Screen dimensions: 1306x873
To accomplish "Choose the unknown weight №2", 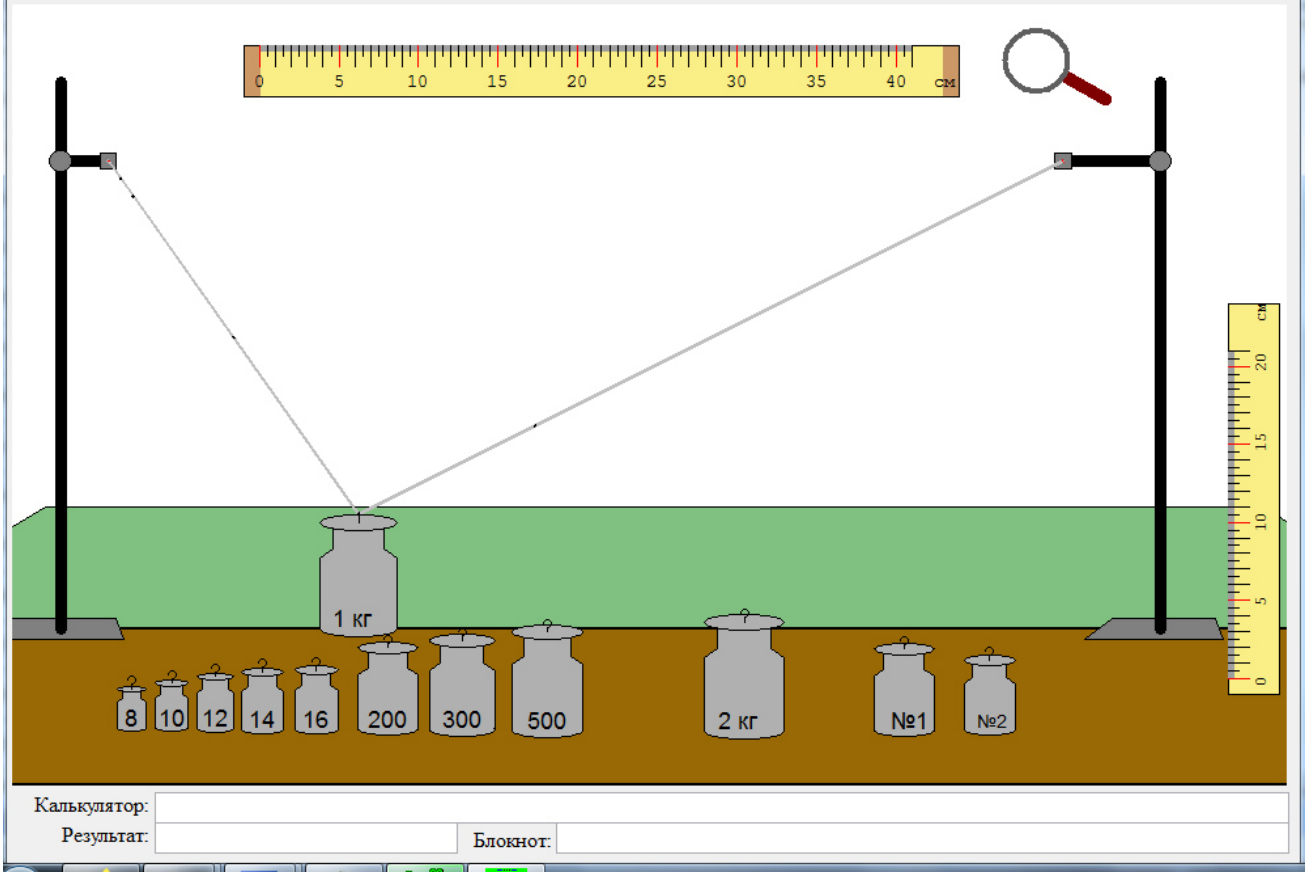I will click(990, 693).
